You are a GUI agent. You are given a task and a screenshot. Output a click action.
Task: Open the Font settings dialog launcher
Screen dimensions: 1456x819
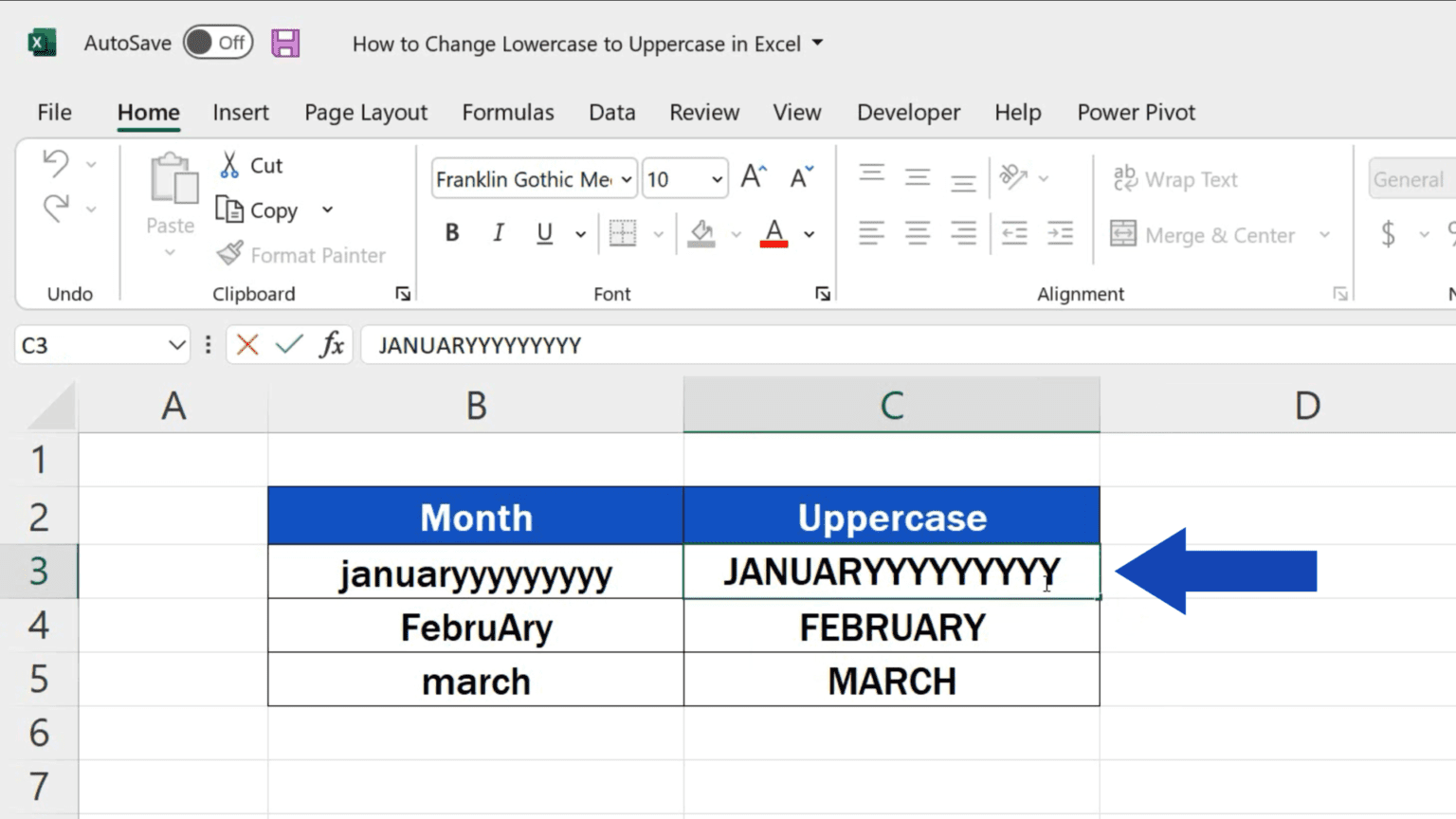pos(823,294)
